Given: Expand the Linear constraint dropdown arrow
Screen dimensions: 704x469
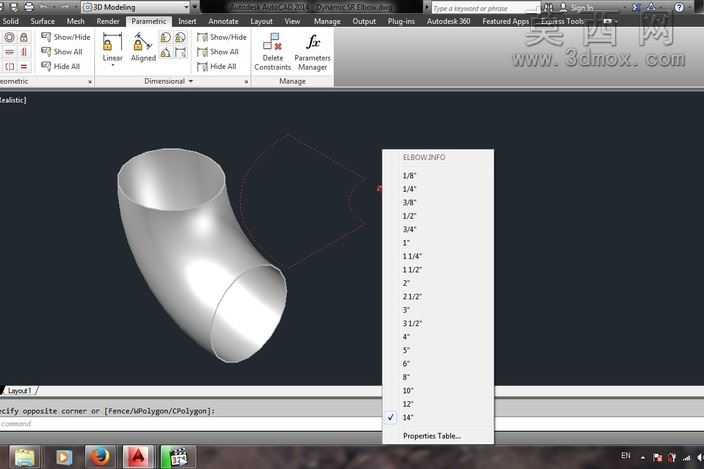Looking at the screenshot, I should [x=113, y=66].
